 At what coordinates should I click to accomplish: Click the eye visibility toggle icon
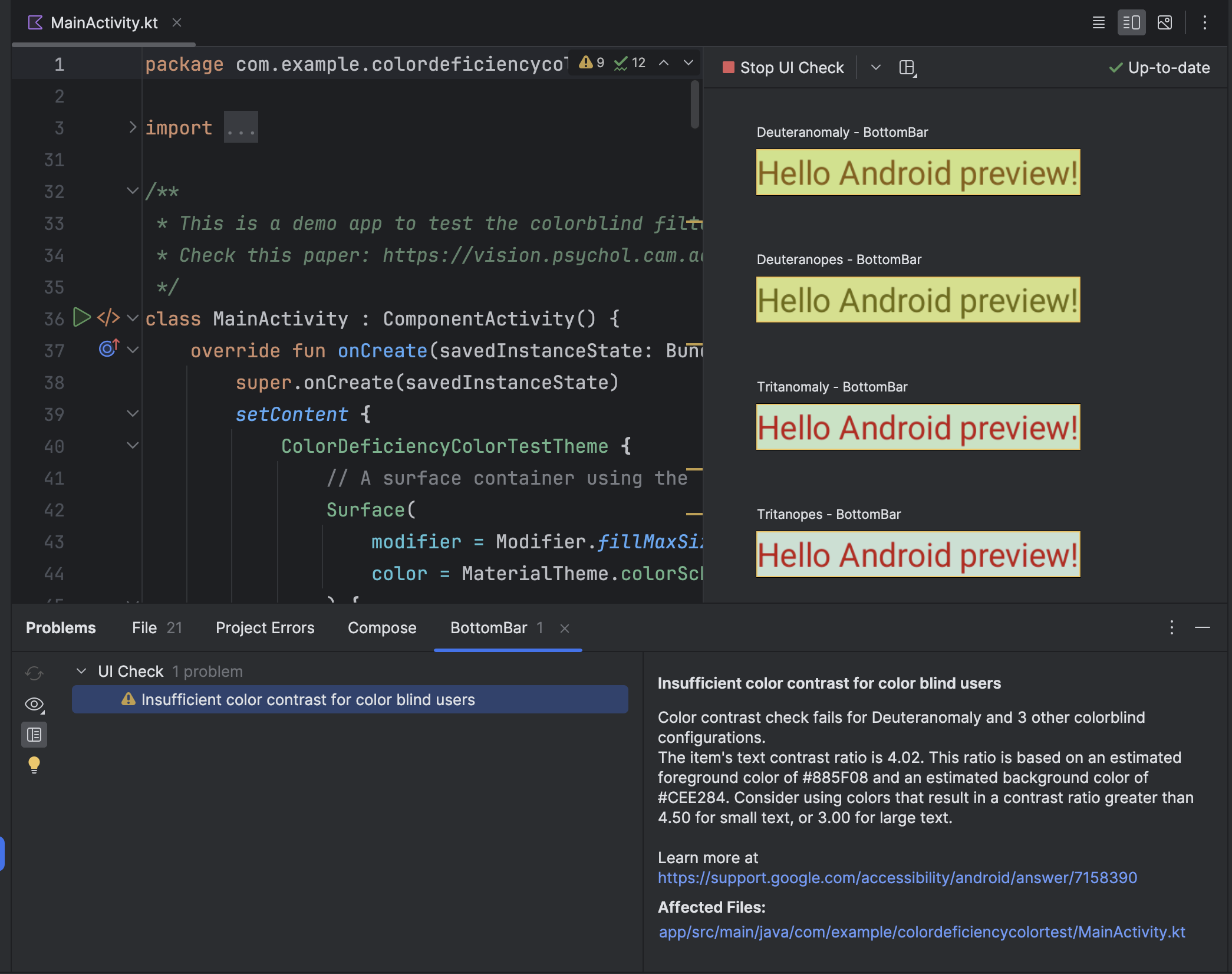pyautogui.click(x=33, y=704)
